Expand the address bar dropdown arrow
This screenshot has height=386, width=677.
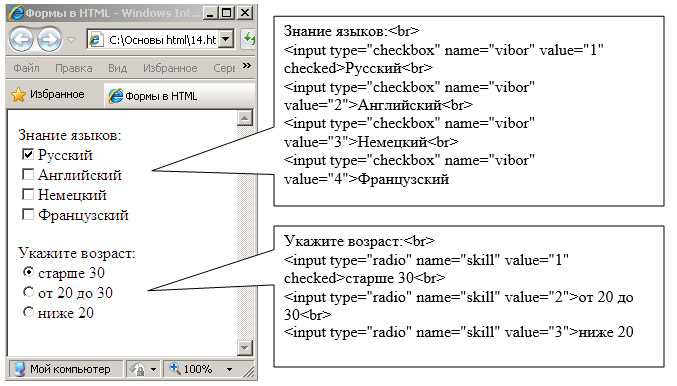225,40
